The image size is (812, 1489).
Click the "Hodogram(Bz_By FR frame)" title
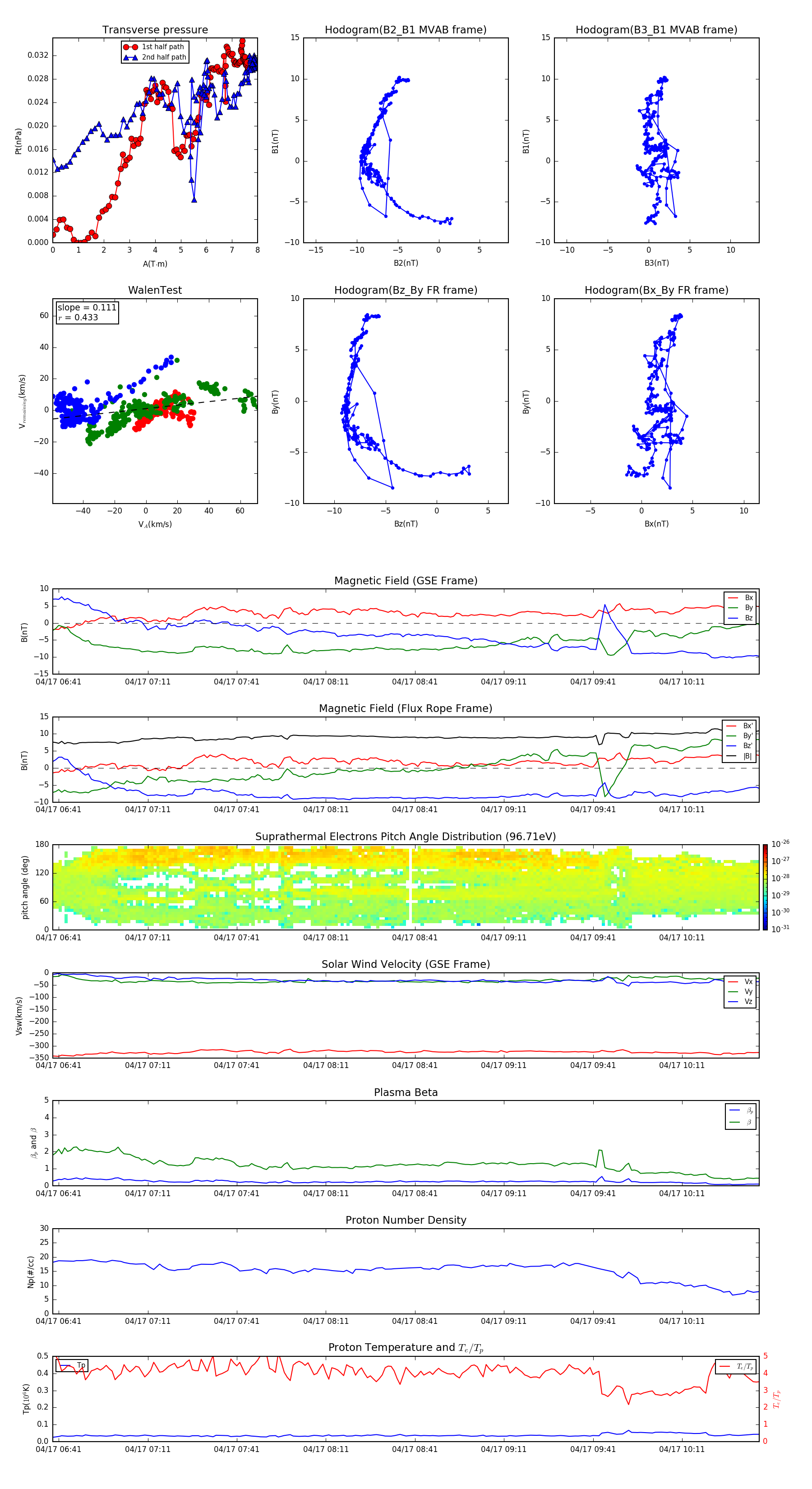(406, 290)
